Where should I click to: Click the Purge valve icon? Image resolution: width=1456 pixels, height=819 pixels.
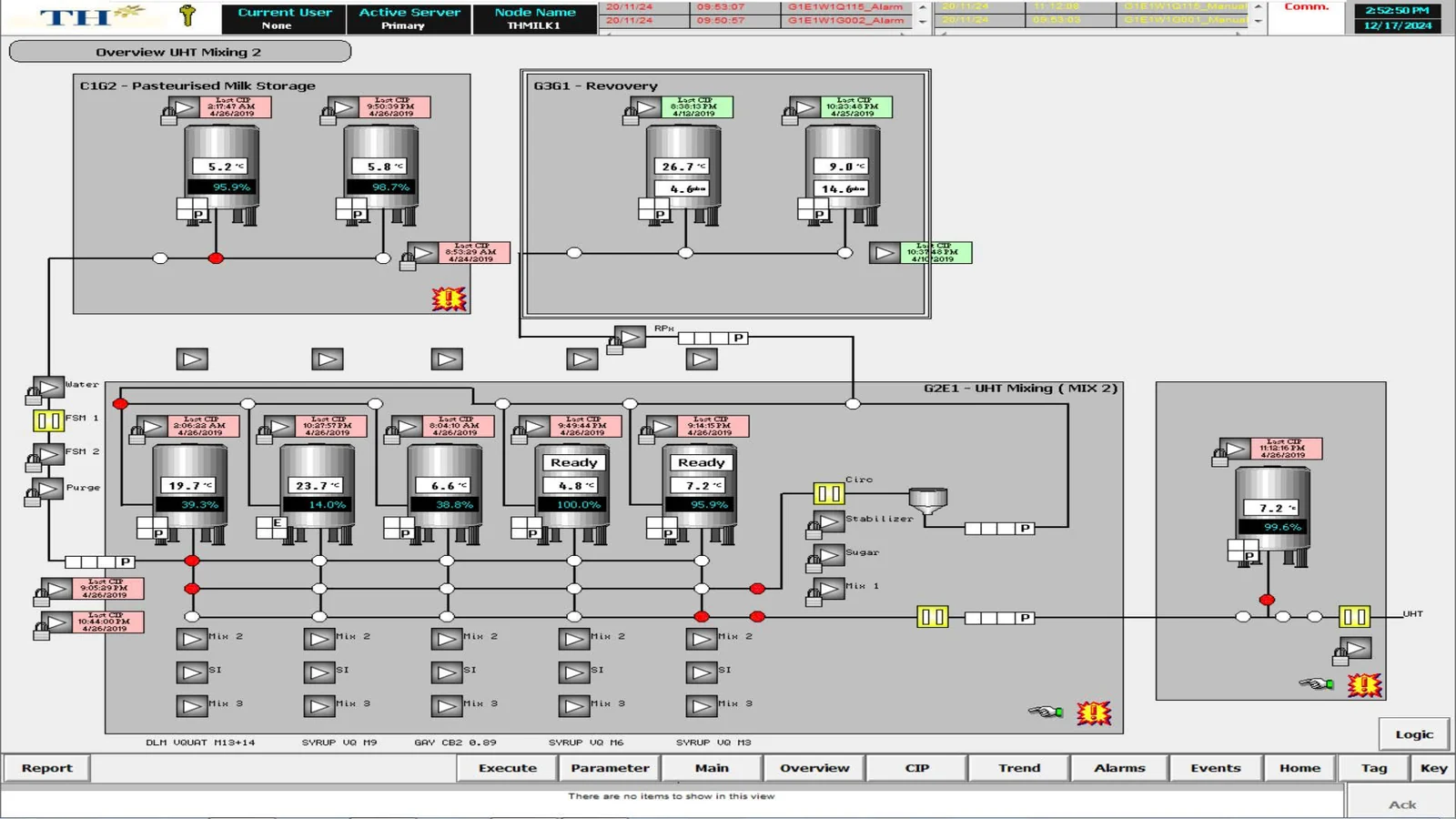[49, 489]
